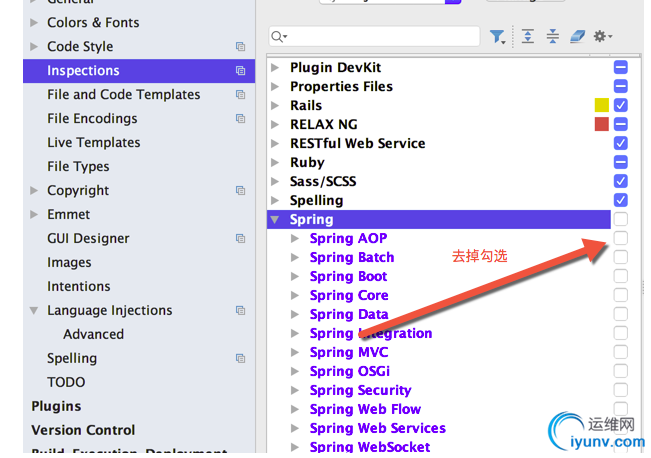
Task: Toggle the Properties Files inspections checkbox
Action: 620,86
